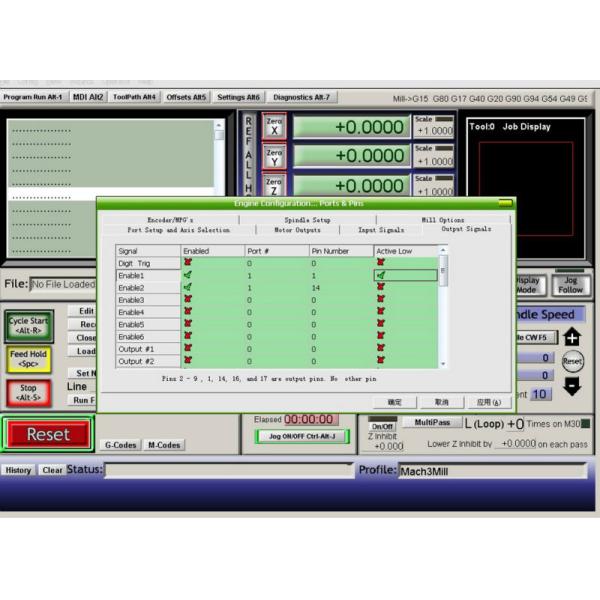Zero the Z axis

click(x=275, y=185)
